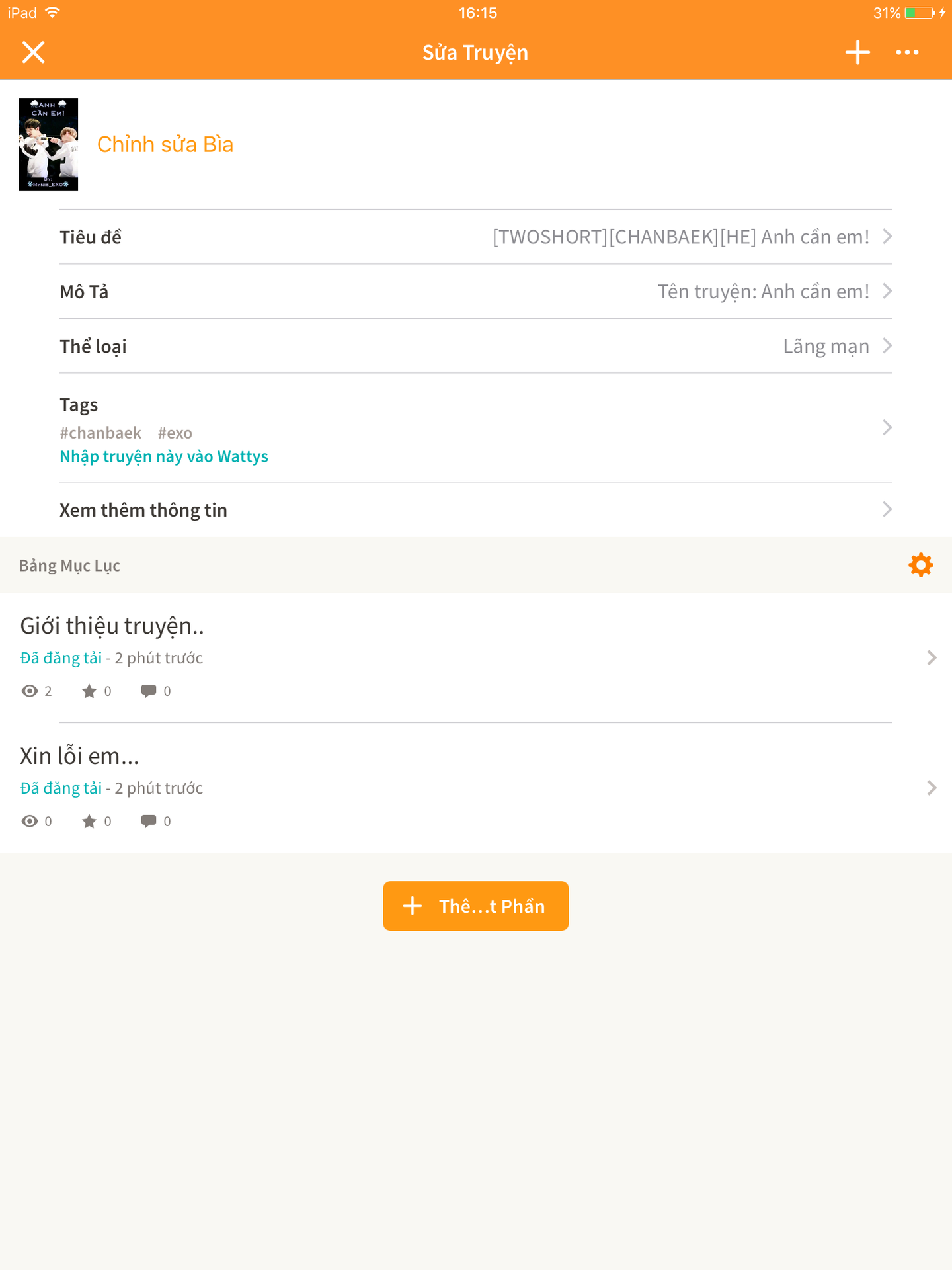Close the Sửa Truyện screen with X
This screenshot has width=952, height=1270.
[33, 52]
